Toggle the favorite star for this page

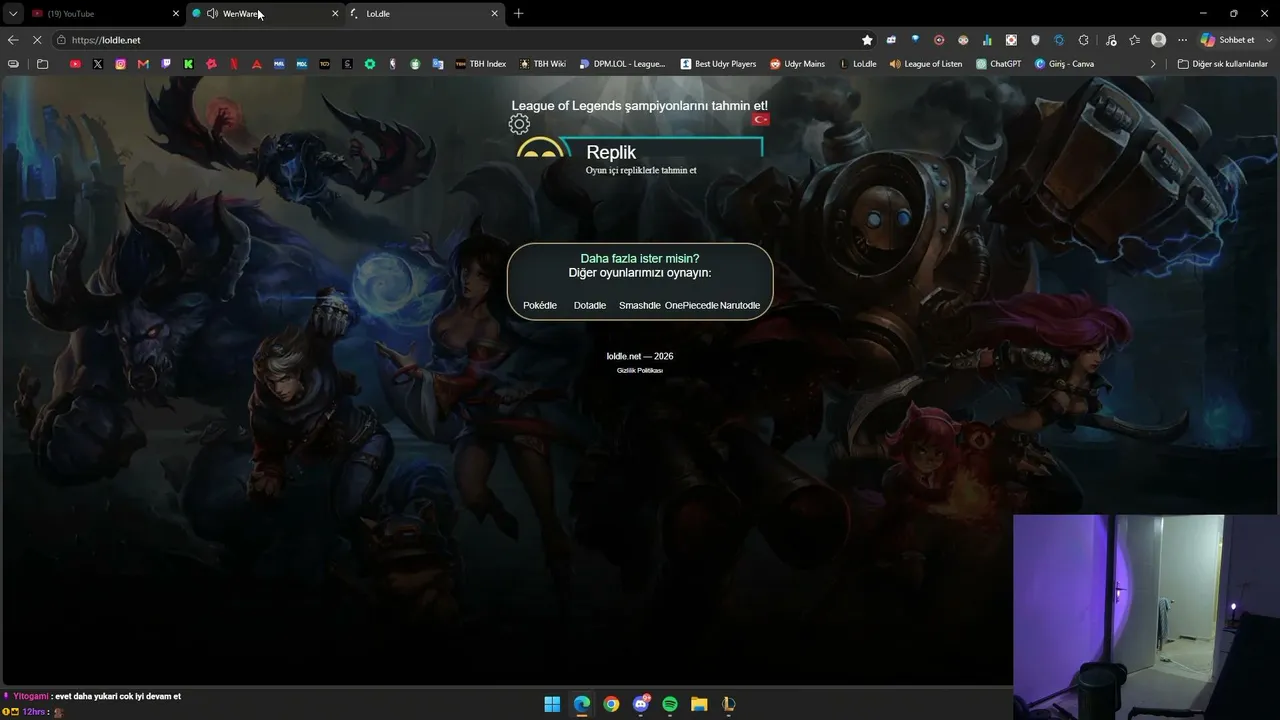click(867, 40)
